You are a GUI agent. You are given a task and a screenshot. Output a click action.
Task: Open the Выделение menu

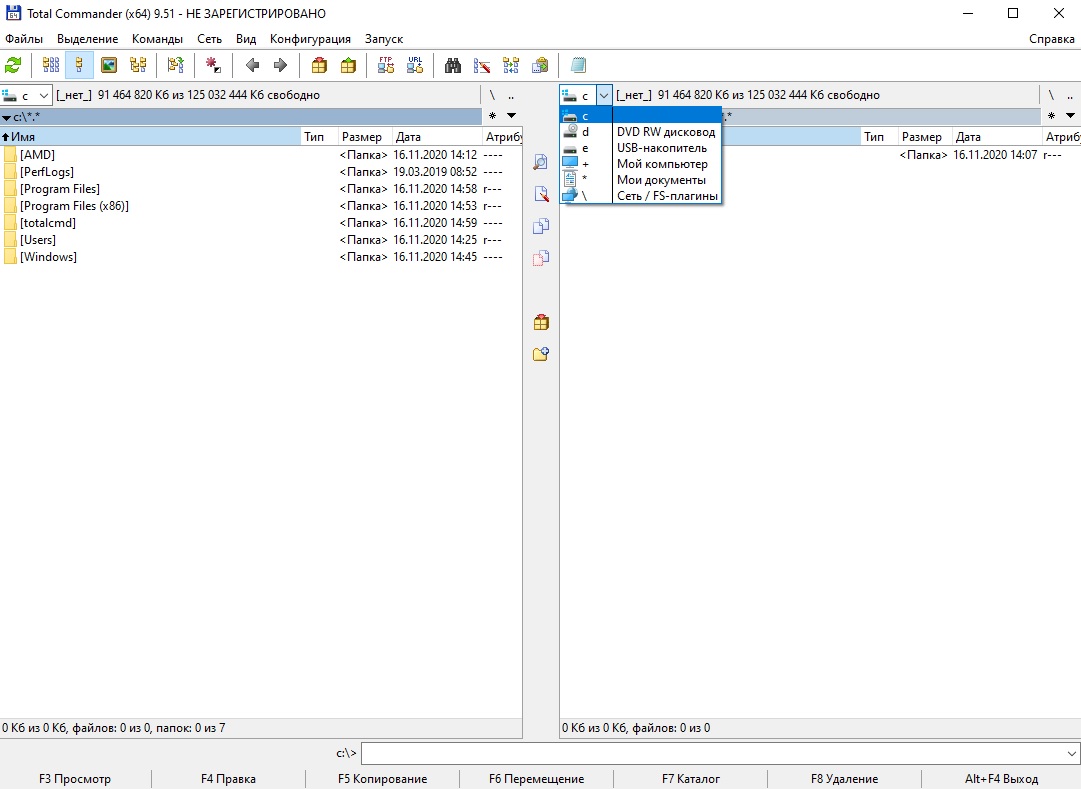point(88,39)
